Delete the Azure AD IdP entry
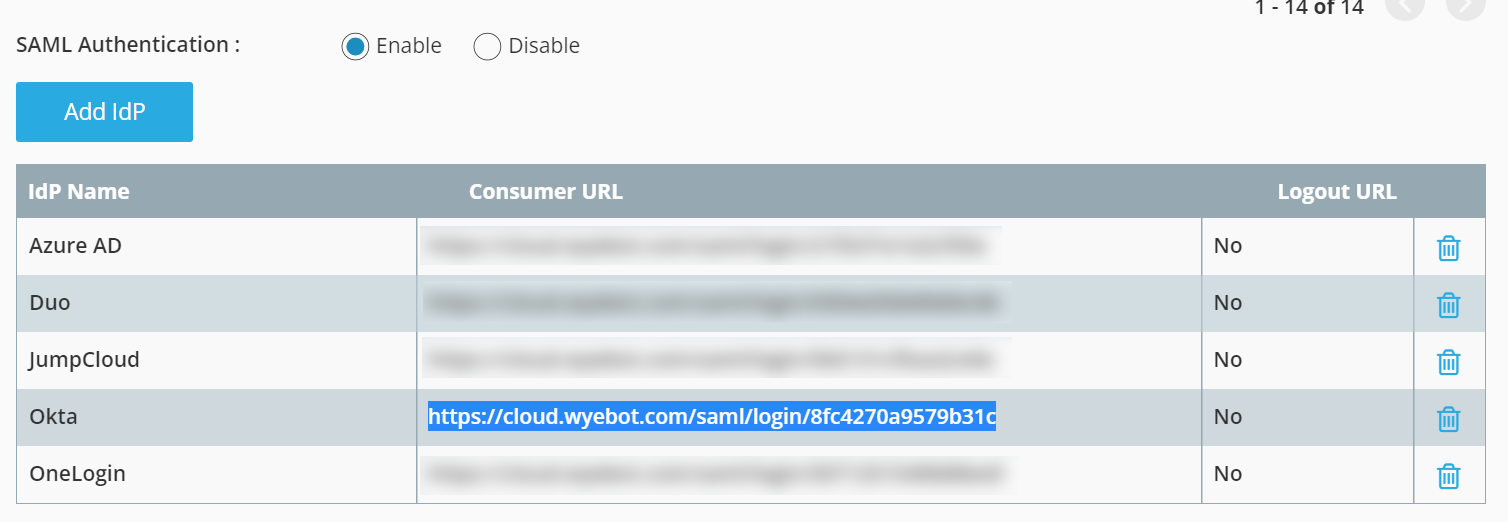Image resolution: width=1508 pixels, height=522 pixels. coord(1448,248)
